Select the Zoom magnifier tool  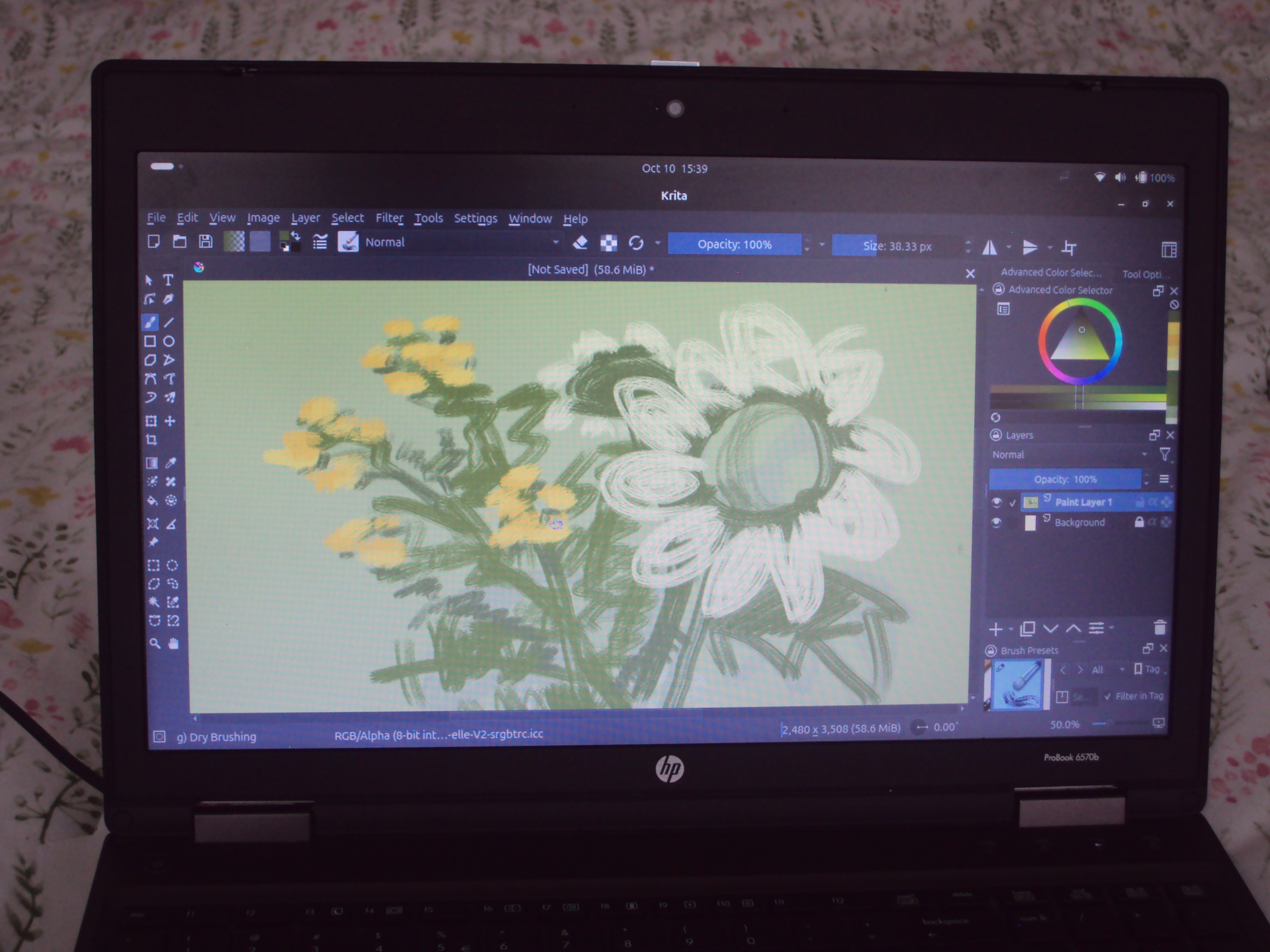tap(155, 643)
